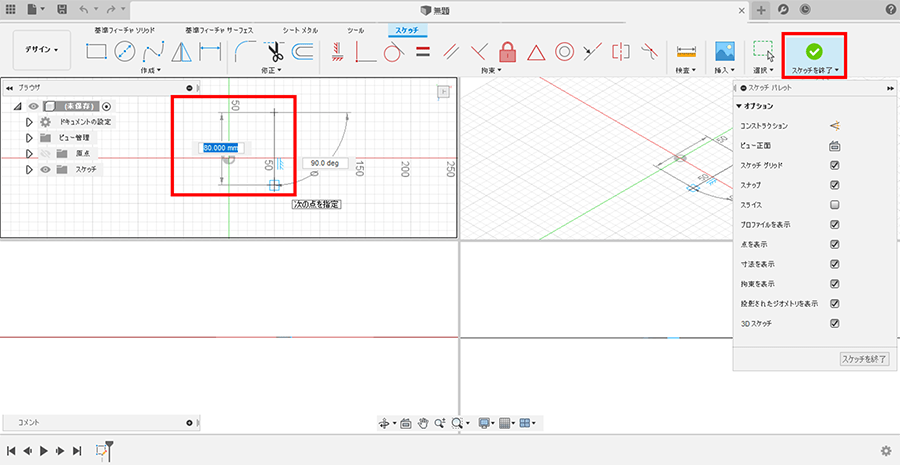Enable the スライス checkbox
This screenshot has height=465, width=900.
[834, 205]
